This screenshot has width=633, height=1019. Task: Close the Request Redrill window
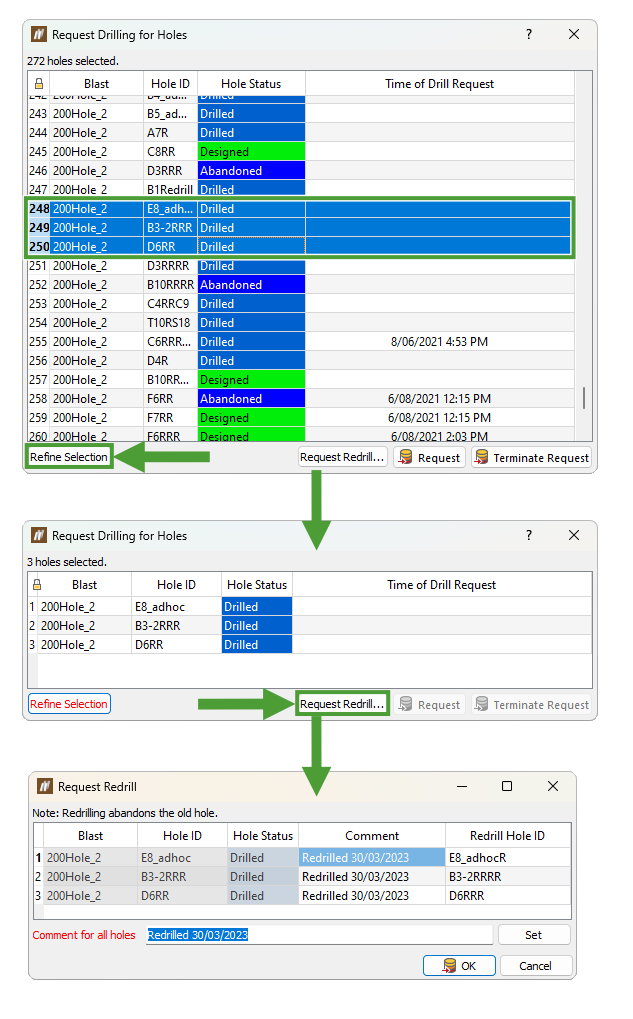coord(553,786)
